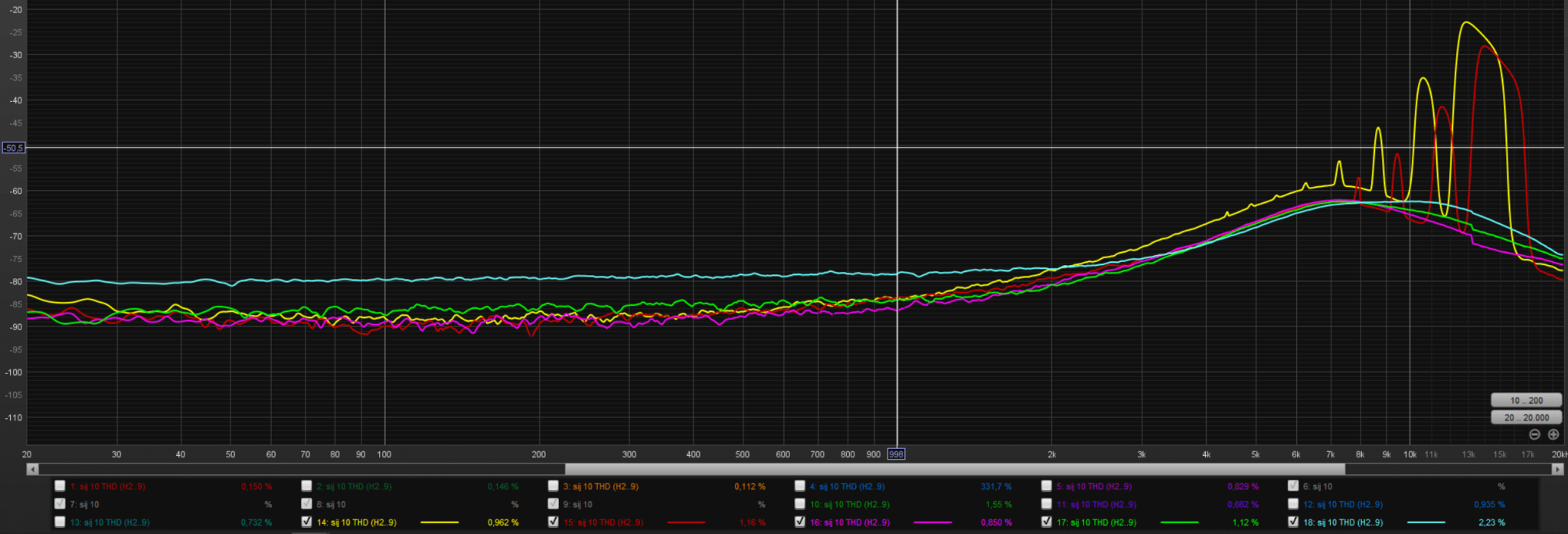Set frequency range to 20 .. 20.000
This screenshot has height=534, width=1568.
1526,418
